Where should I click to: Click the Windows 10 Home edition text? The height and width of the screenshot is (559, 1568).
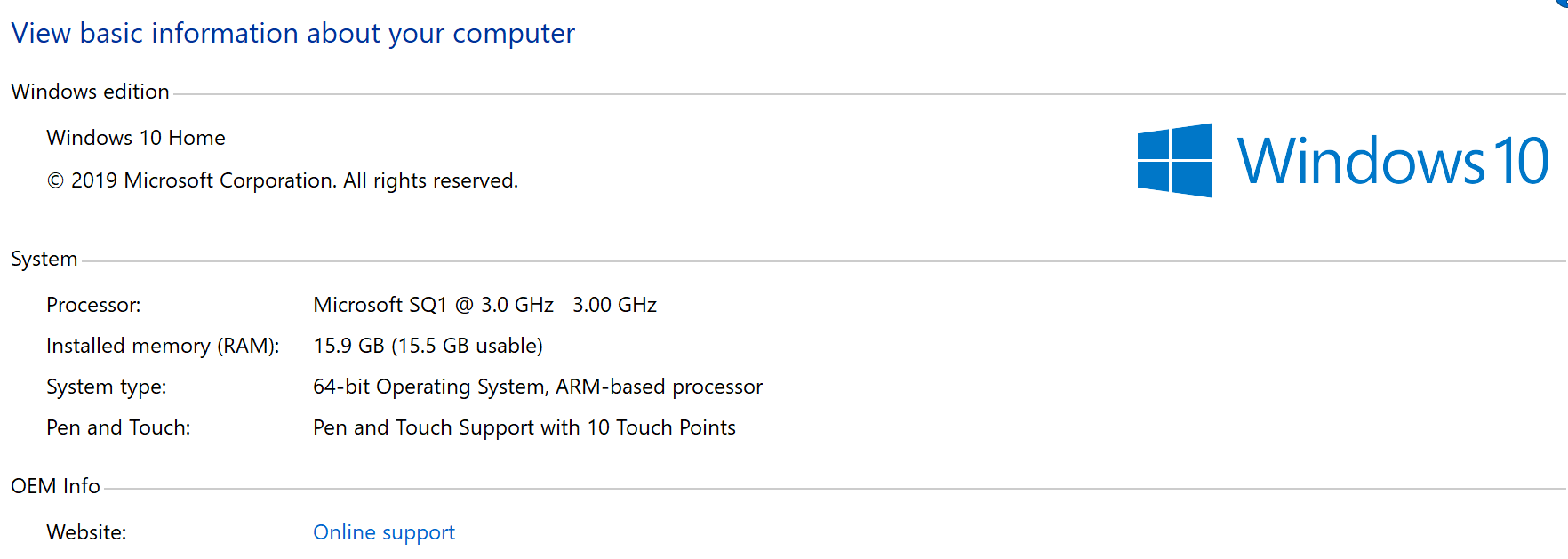[136, 138]
